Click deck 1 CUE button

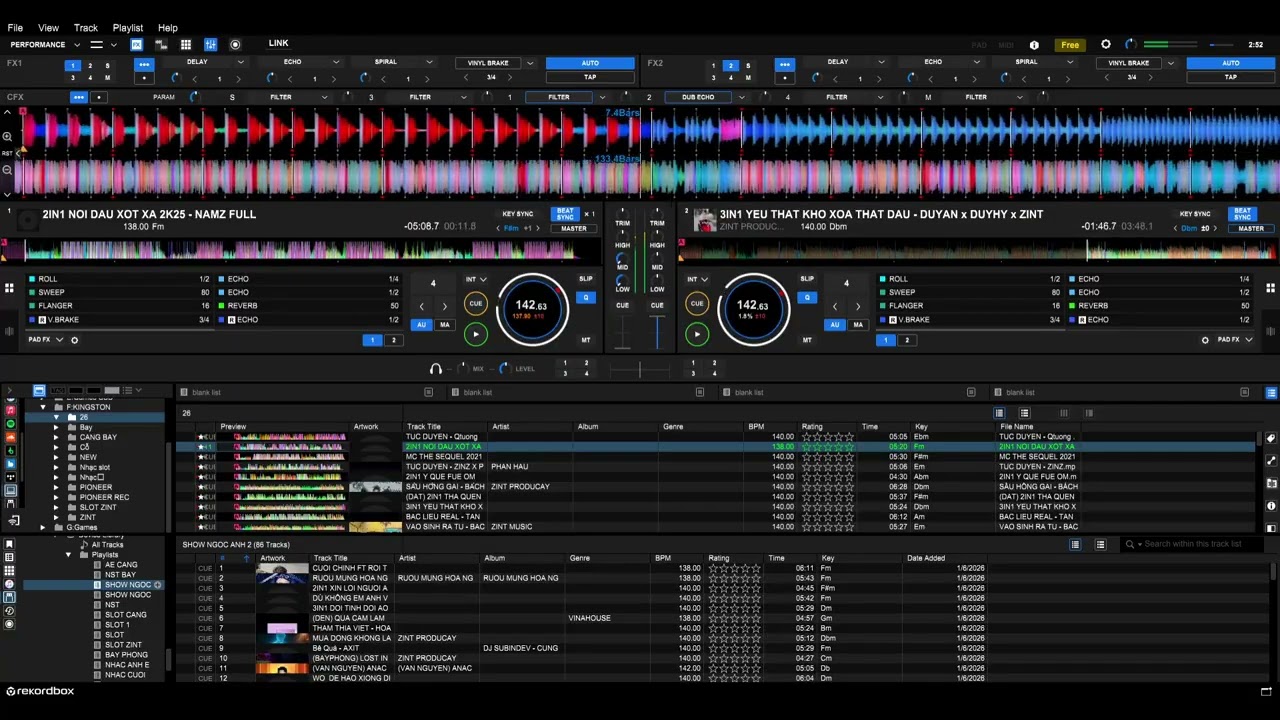click(x=475, y=304)
